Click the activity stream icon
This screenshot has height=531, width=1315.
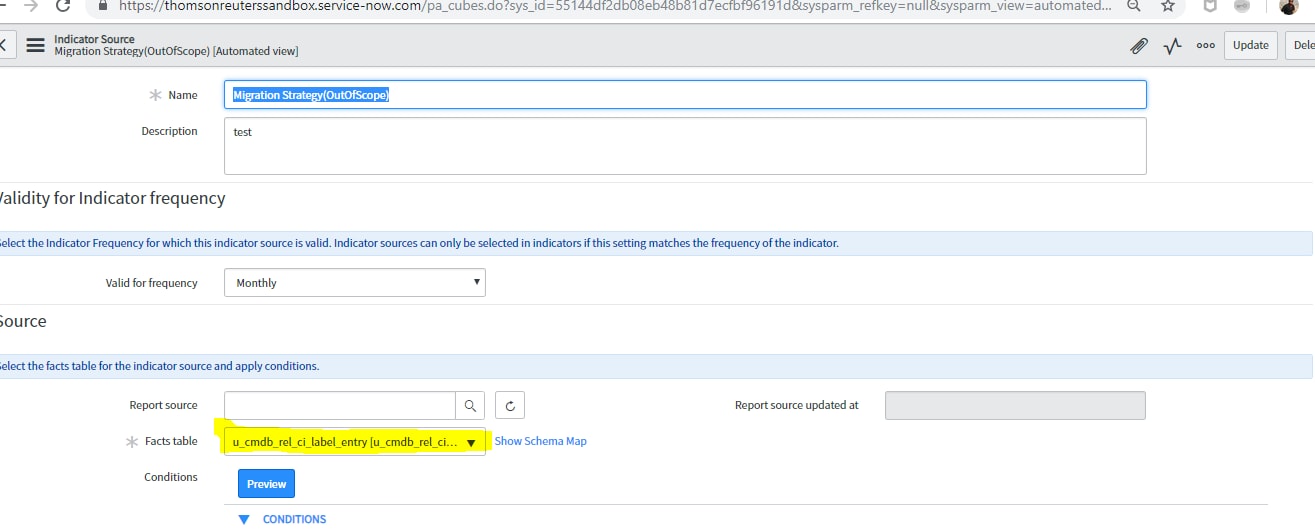point(1172,45)
